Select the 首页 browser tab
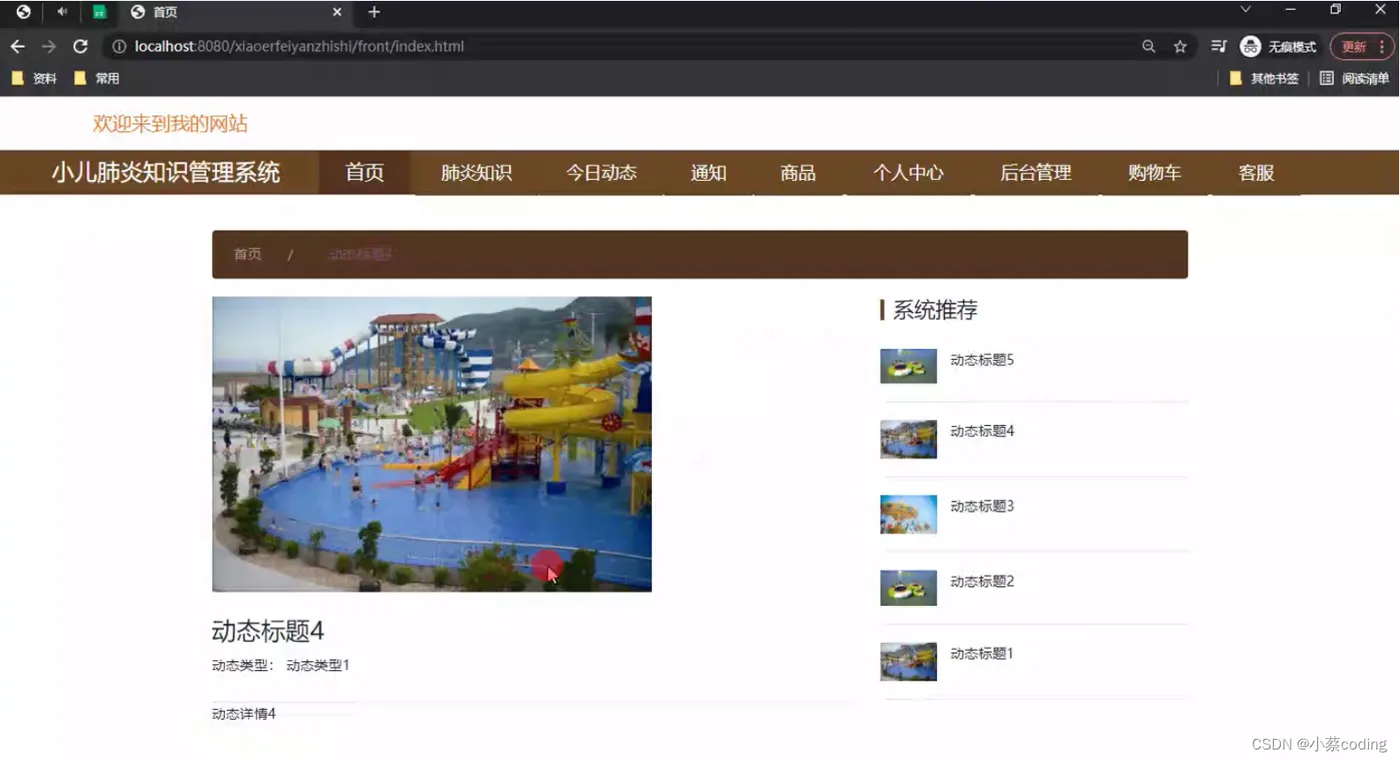 234,12
